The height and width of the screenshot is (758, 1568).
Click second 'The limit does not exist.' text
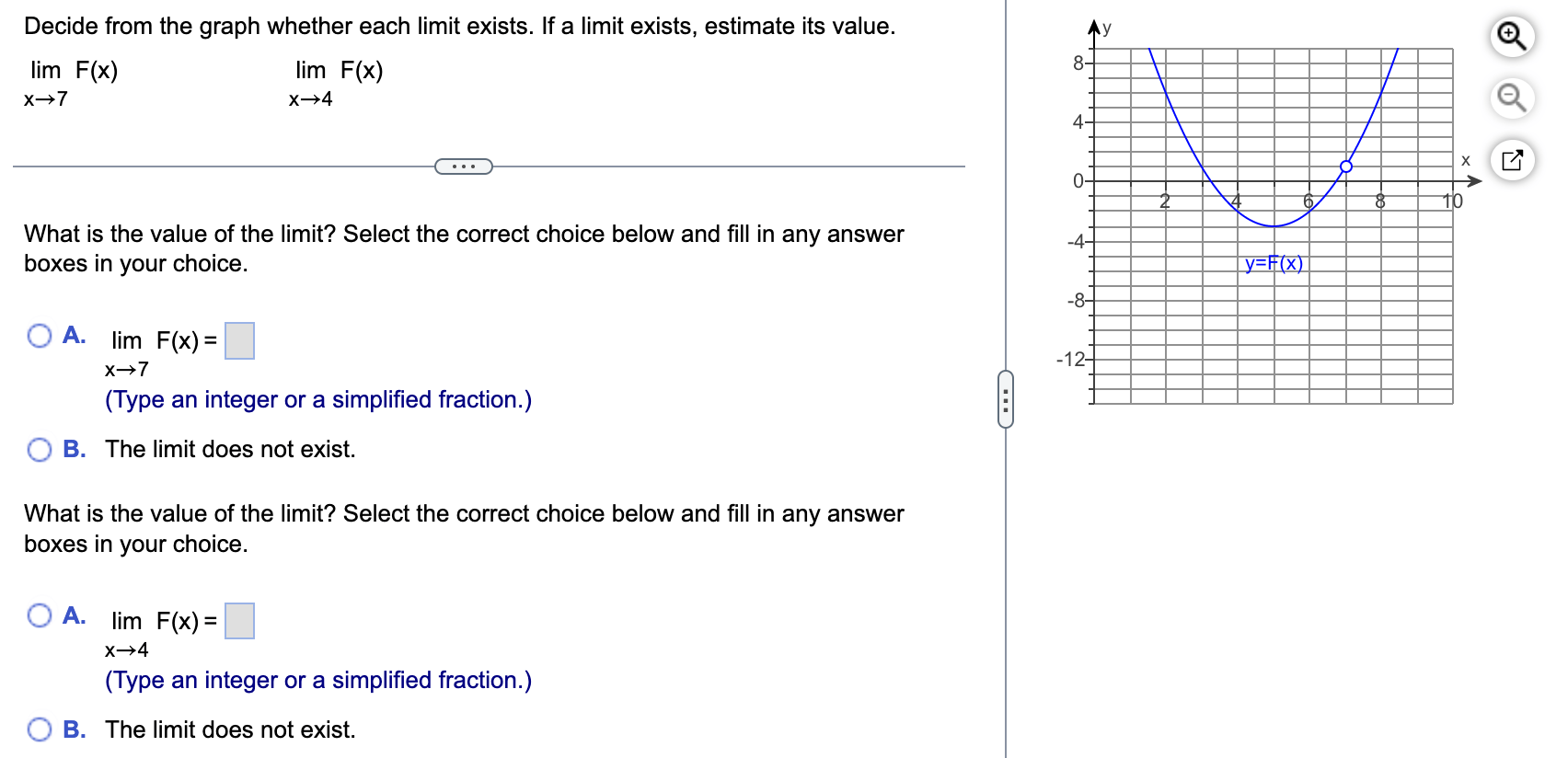pos(230,729)
